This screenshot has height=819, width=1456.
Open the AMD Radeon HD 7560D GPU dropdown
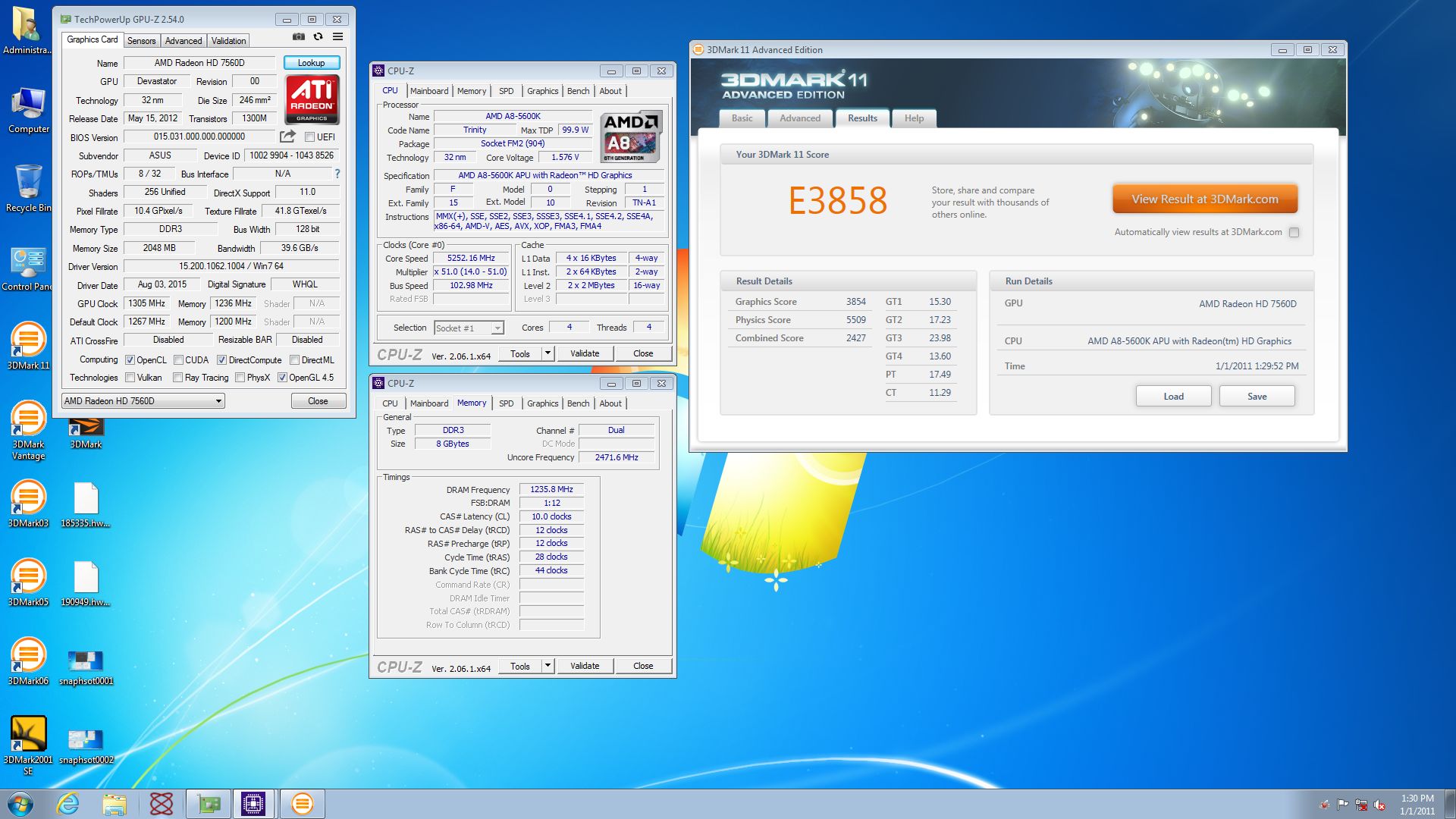pyautogui.click(x=143, y=401)
